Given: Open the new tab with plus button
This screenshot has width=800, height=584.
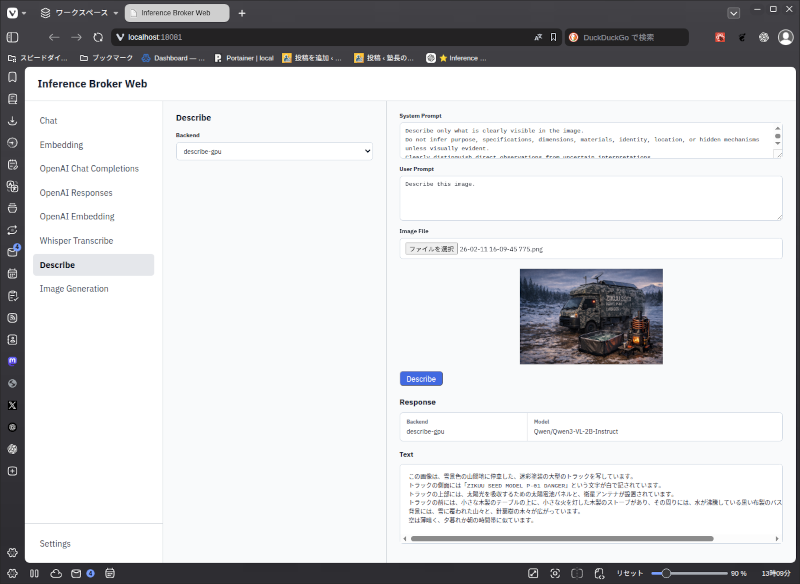Looking at the screenshot, I should 242,13.
